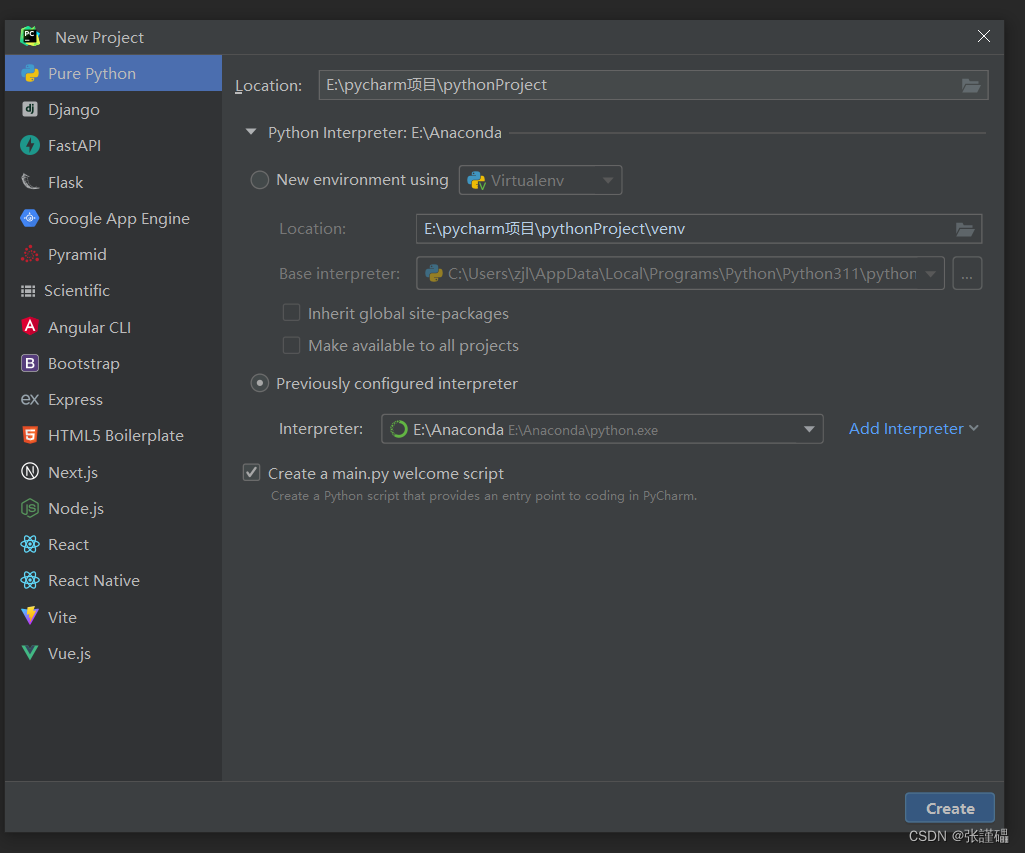Click the ellipsis button beside Base interpreter
This screenshot has width=1025, height=853.
pos(967,274)
